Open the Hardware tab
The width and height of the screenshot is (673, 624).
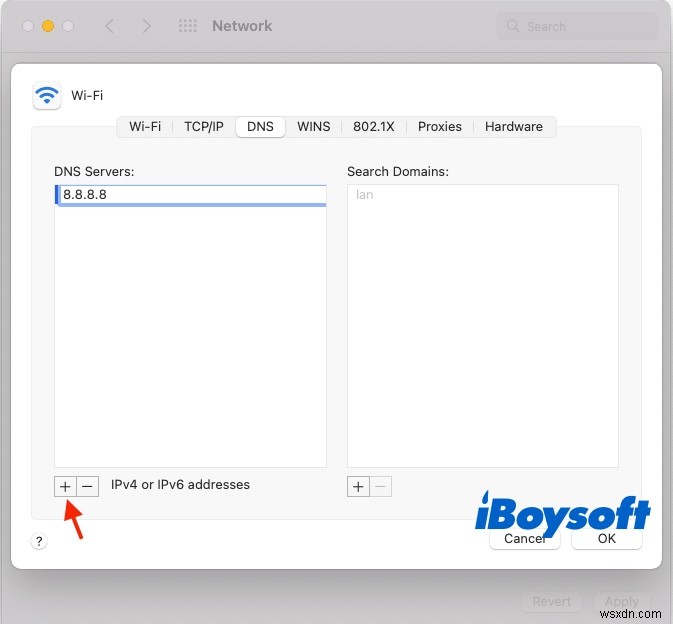(x=514, y=127)
